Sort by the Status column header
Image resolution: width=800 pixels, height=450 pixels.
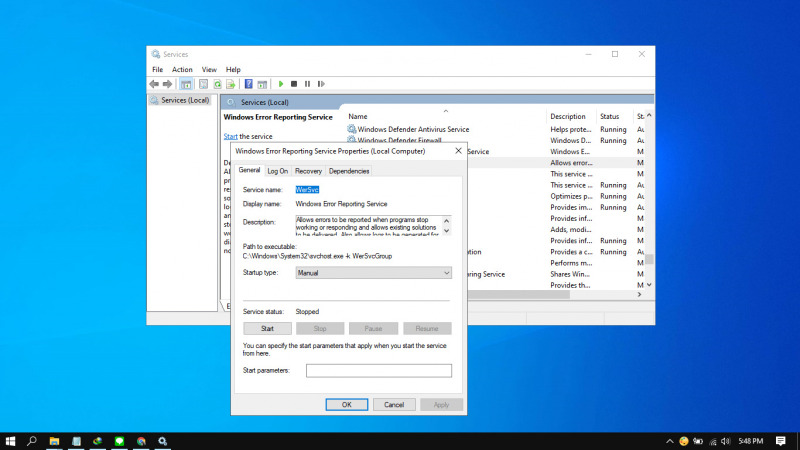point(609,116)
